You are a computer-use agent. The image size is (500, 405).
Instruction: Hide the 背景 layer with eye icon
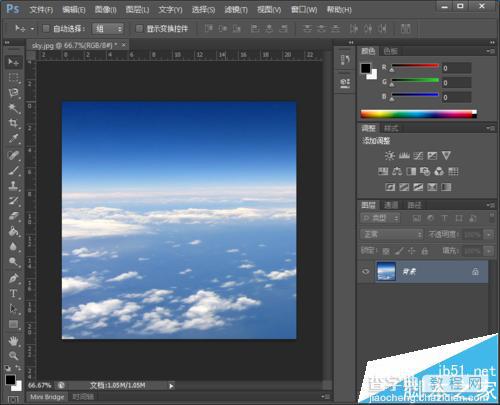coord(366,272)
